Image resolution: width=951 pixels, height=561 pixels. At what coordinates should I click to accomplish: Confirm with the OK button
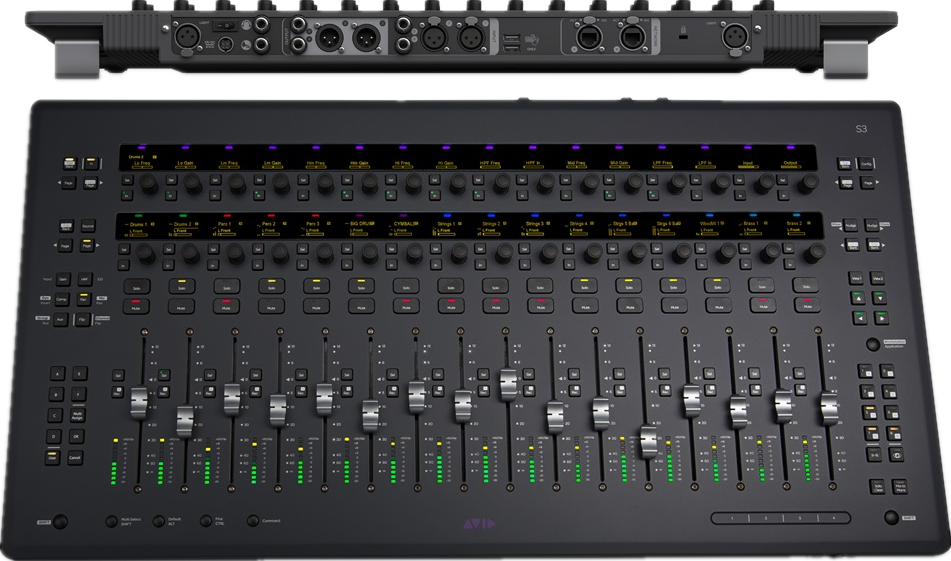point(76,436)
